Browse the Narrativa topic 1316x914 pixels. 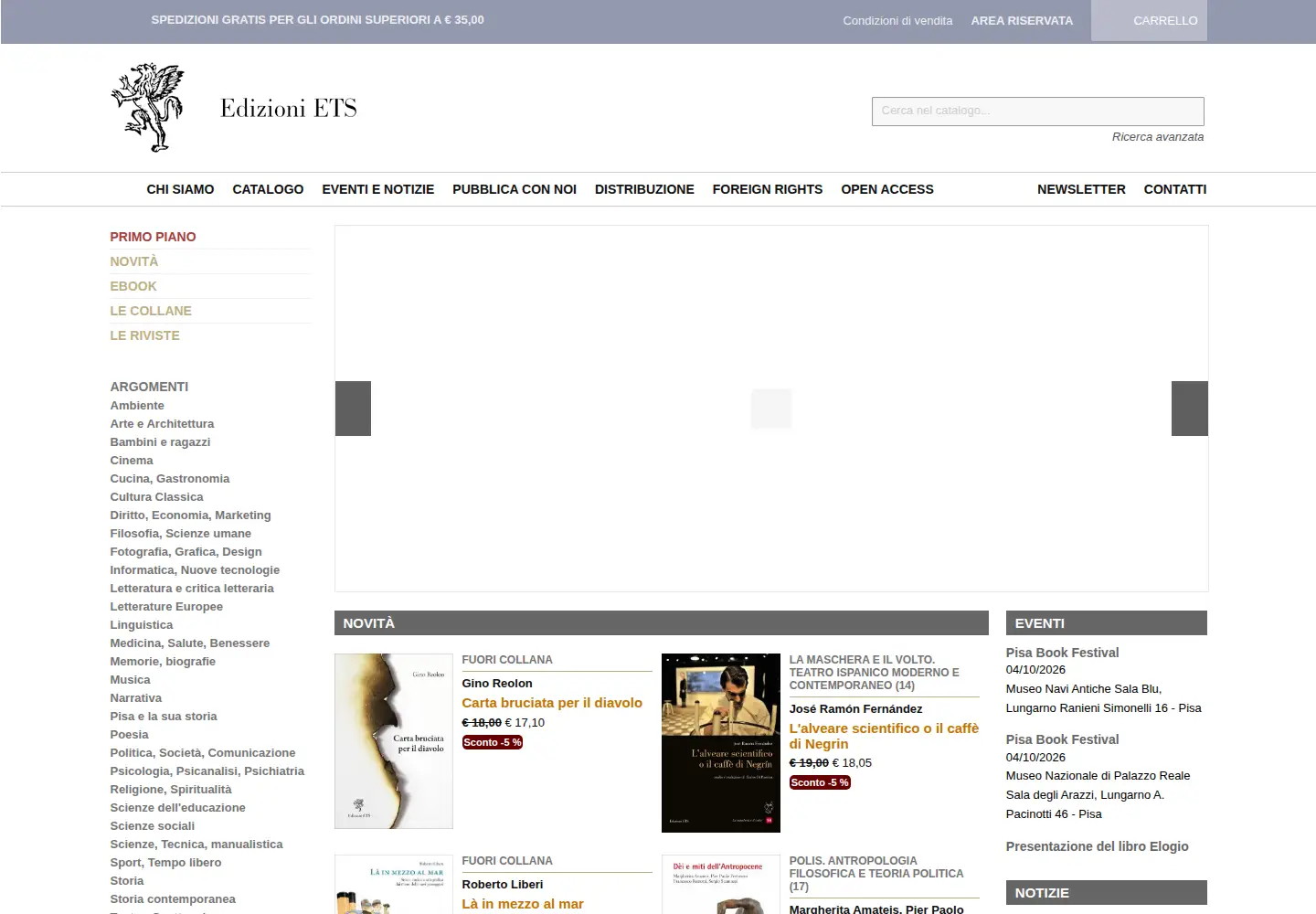click(135, 698)
